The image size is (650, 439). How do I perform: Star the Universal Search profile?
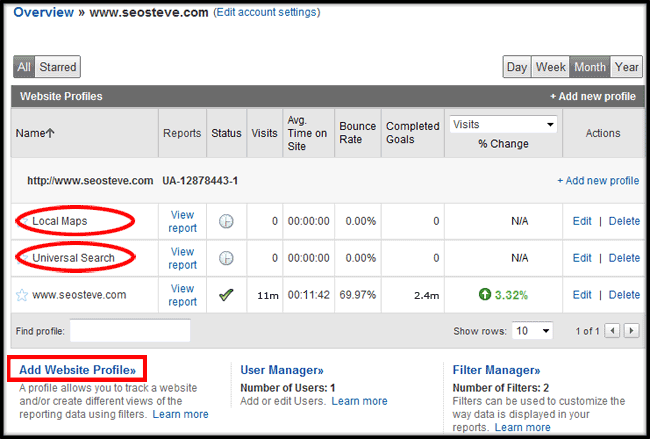[23, 259]
